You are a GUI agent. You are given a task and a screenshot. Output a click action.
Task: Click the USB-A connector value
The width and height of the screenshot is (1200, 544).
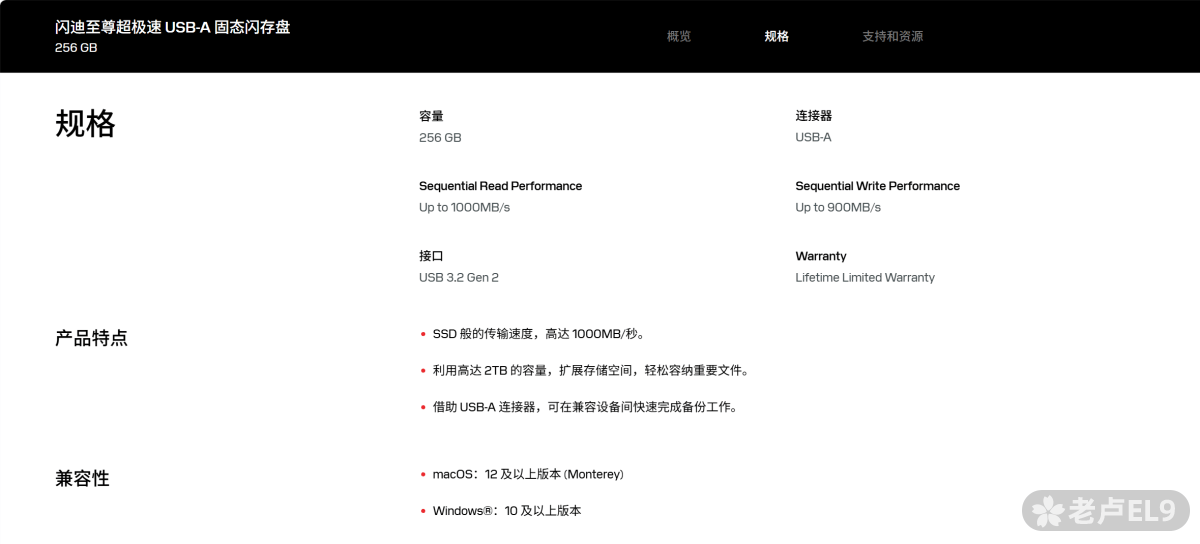coord(813,137)
